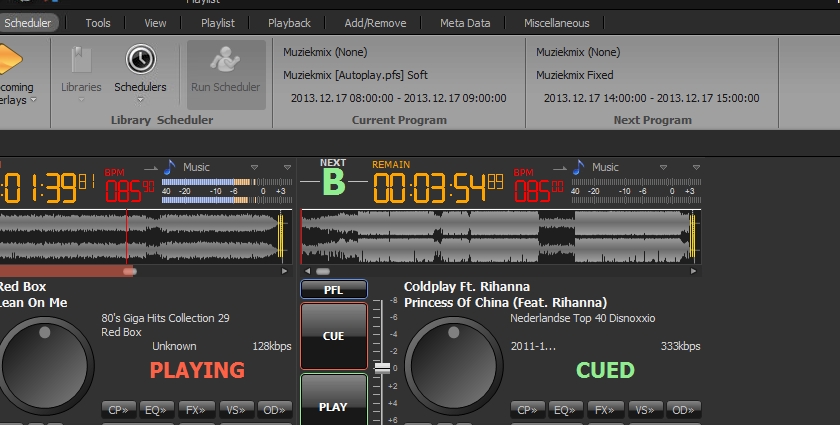Open left deck CP» panel

tap(118, 410)
